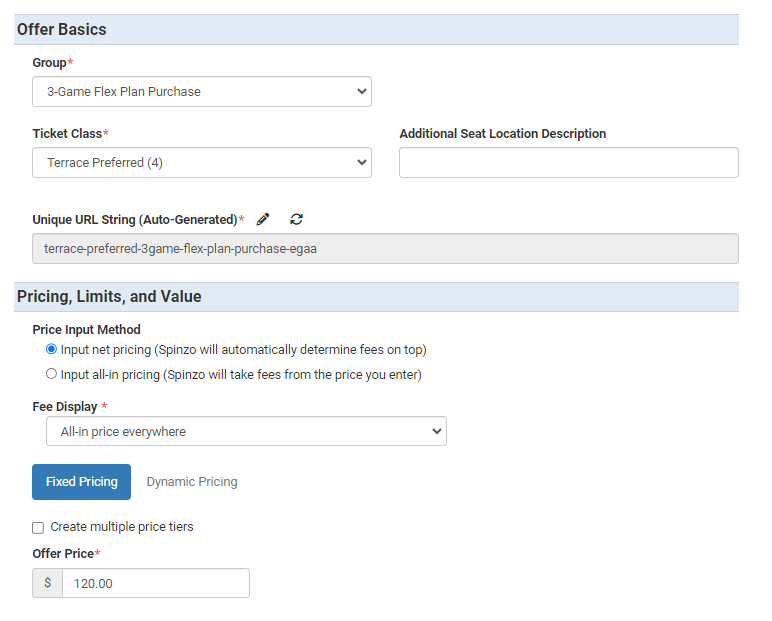Expand the Fee Display dropdown
772x621 pixels.
[246, 431]
